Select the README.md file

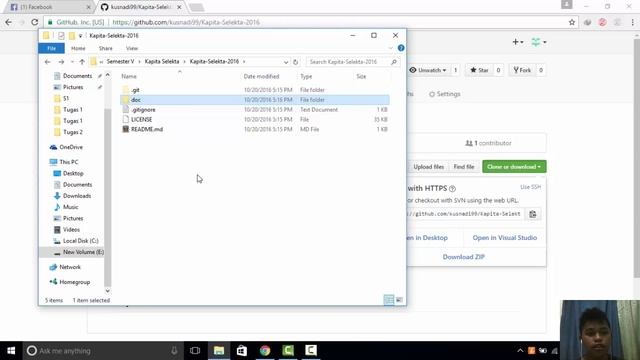[147, 129]
